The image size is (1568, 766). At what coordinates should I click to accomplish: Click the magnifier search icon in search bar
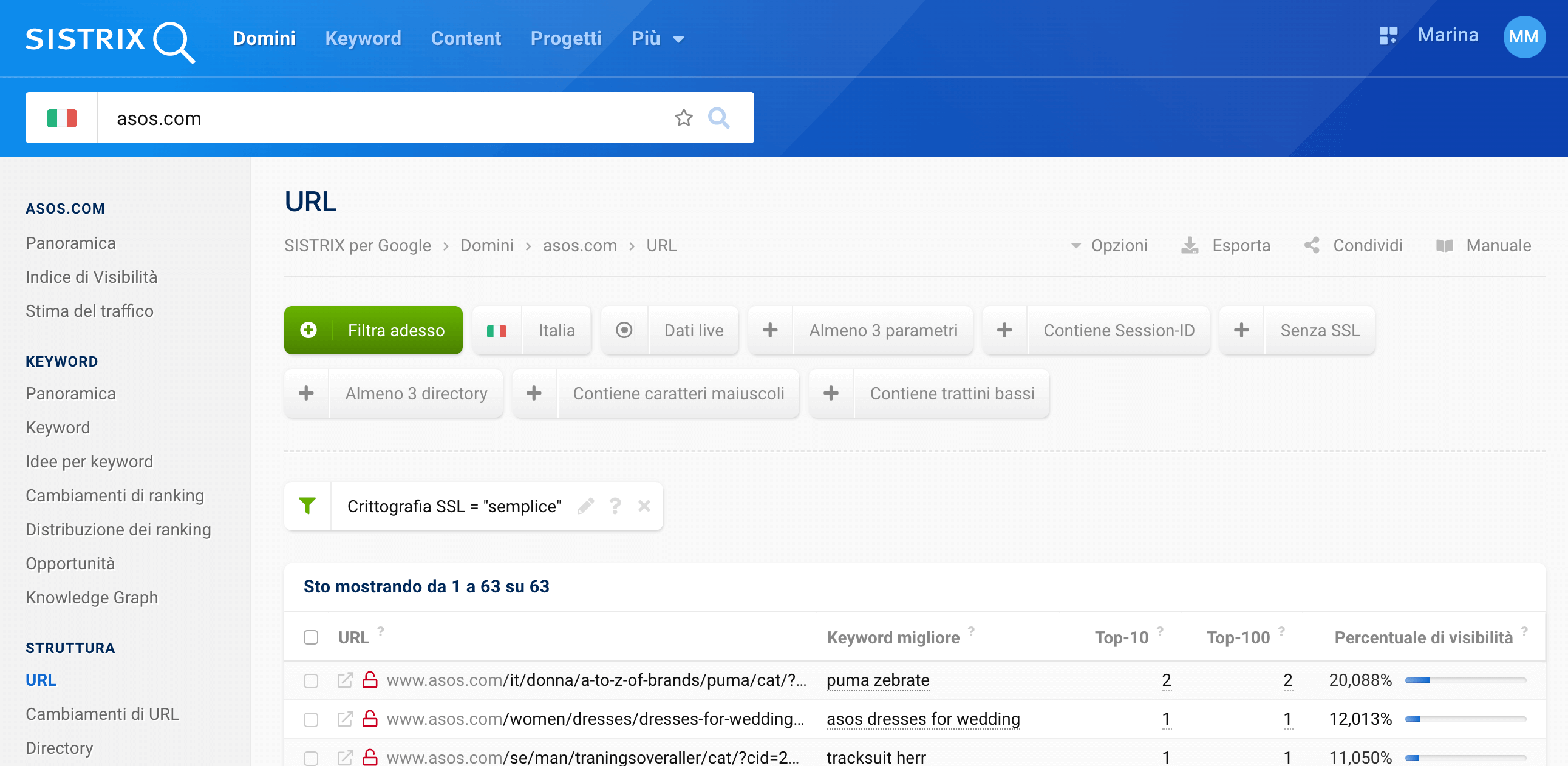pyautogui.click(x=719, y=118)
